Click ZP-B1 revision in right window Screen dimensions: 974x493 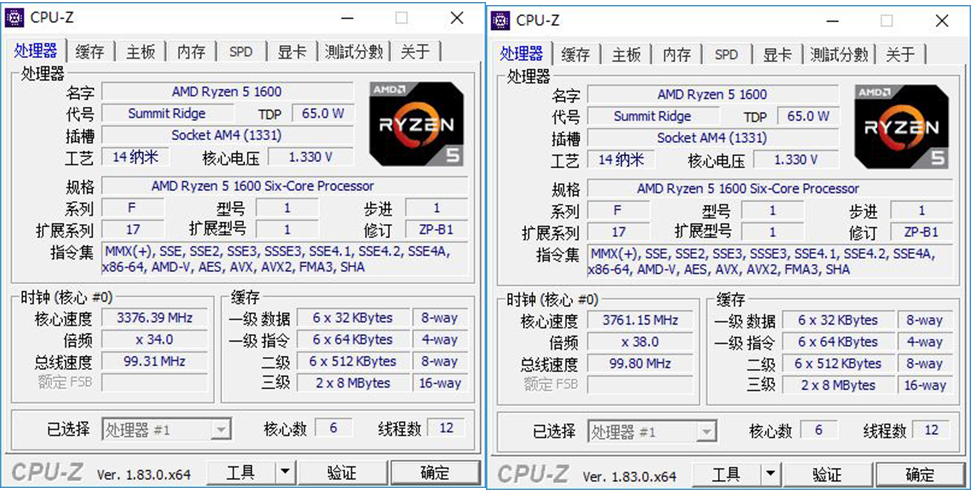(x=921, y=232)
